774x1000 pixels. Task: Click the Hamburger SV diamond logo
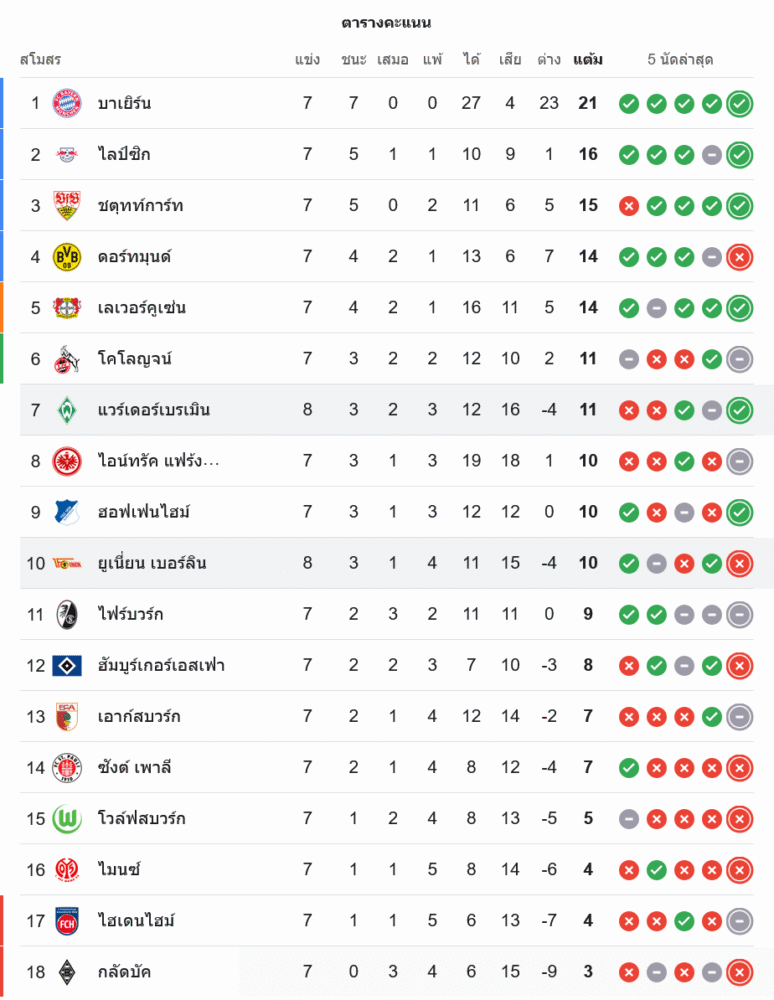pos(67,666)
